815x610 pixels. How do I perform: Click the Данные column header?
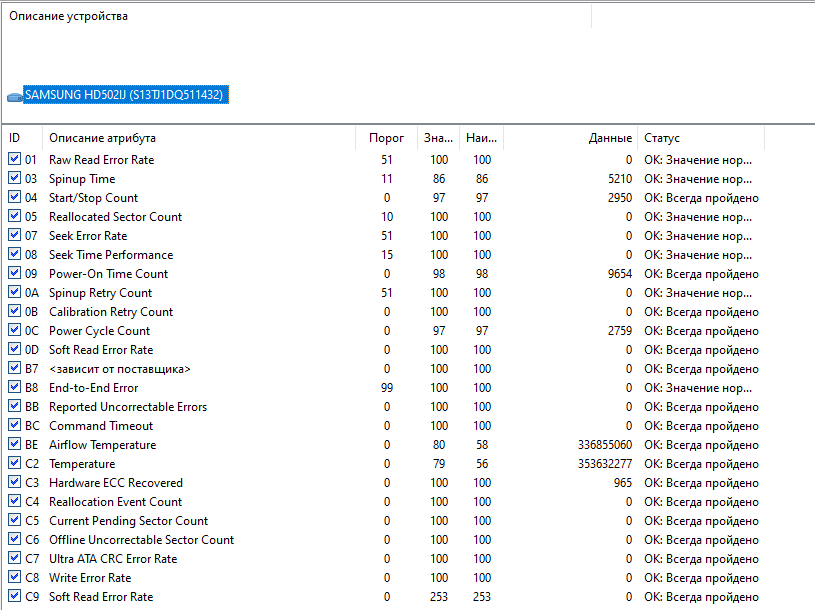pyautogui.click(x=609, y=138)
